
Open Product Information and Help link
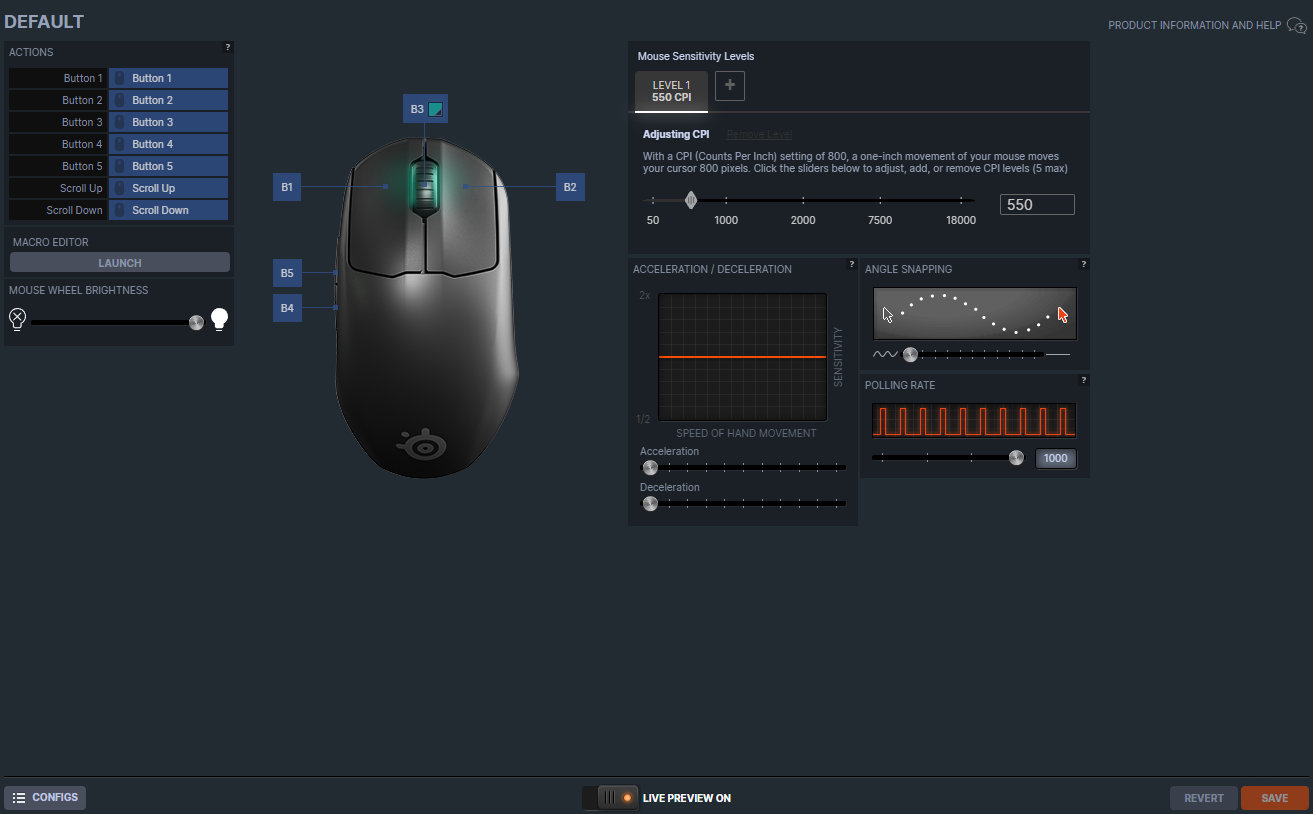1194,25
